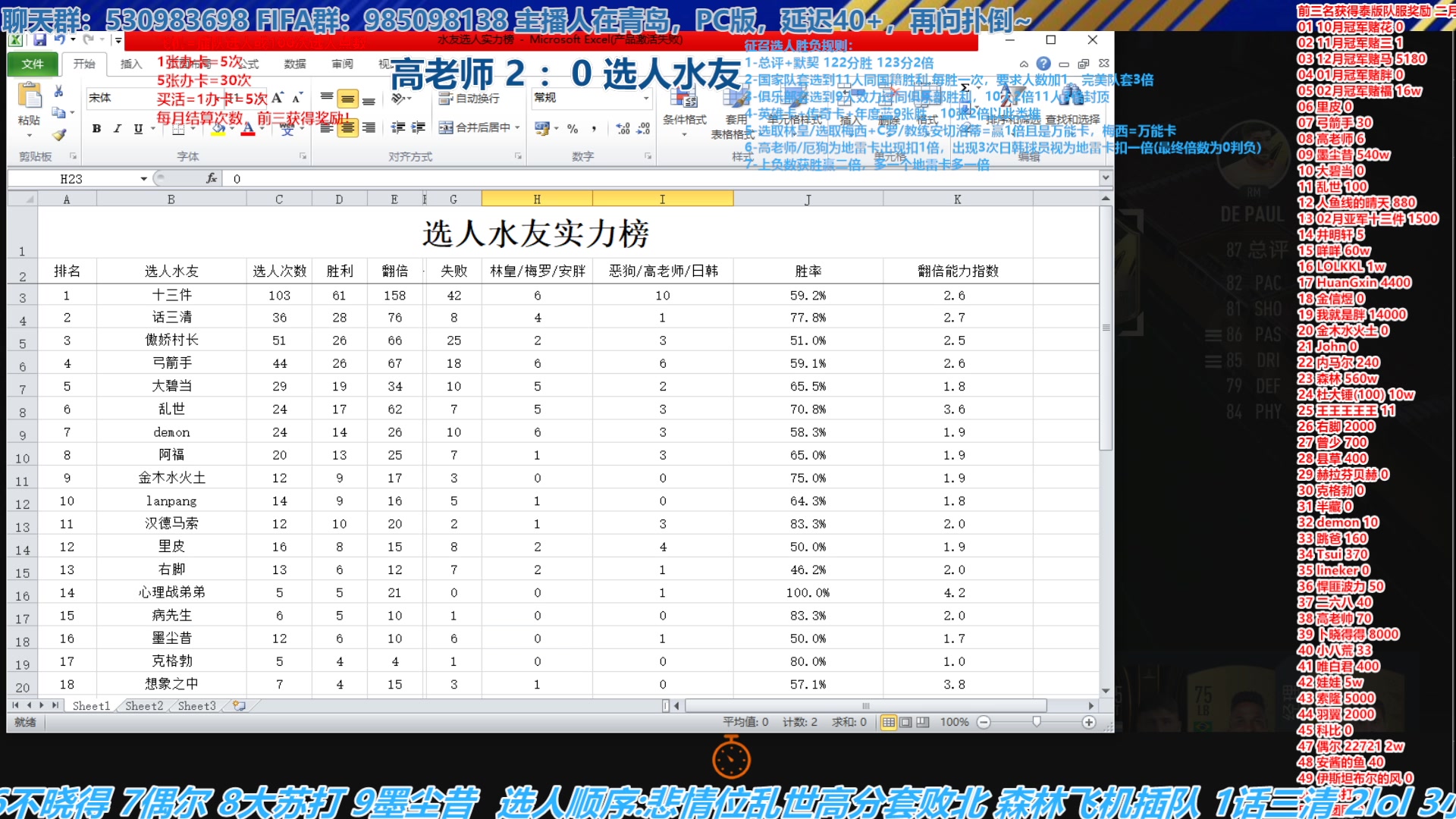Increase font size with the large A icon

click(277, 98)
